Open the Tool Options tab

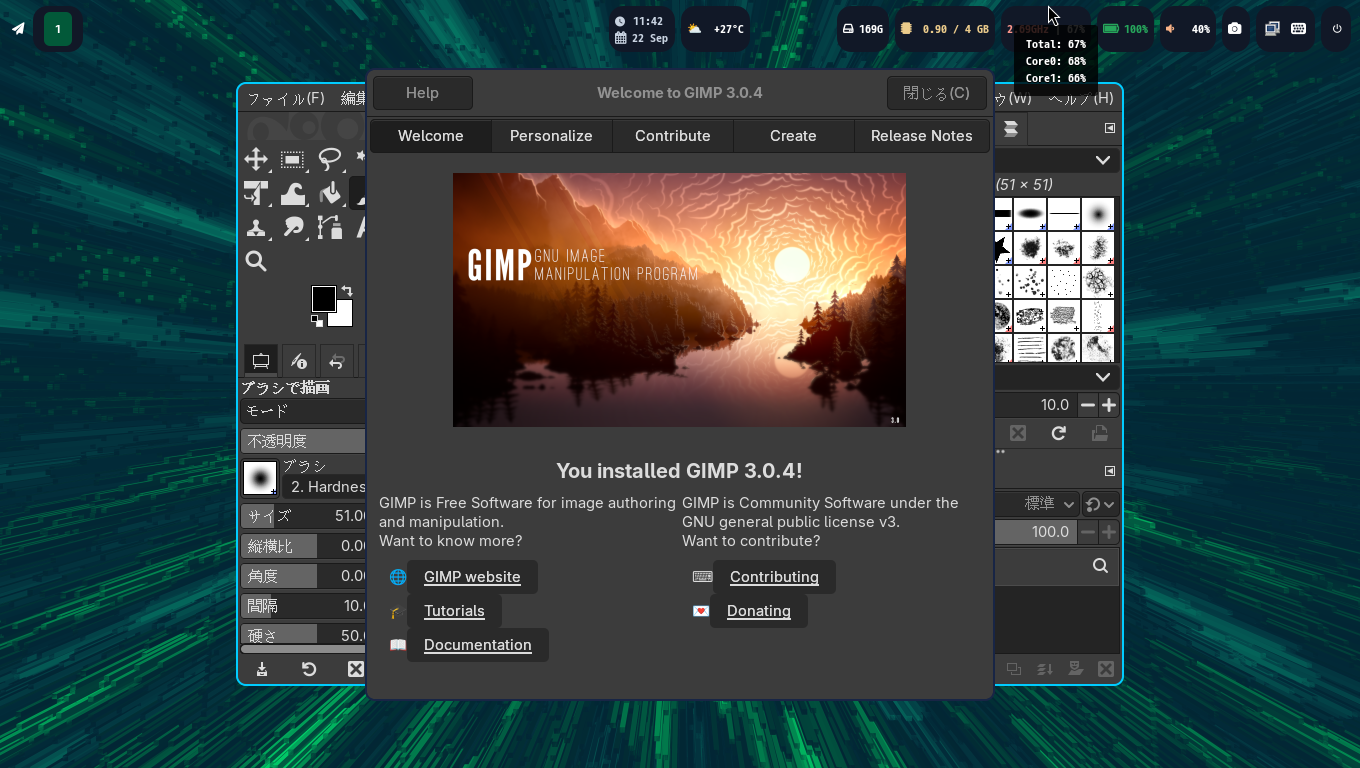click(x=261, y=361)
